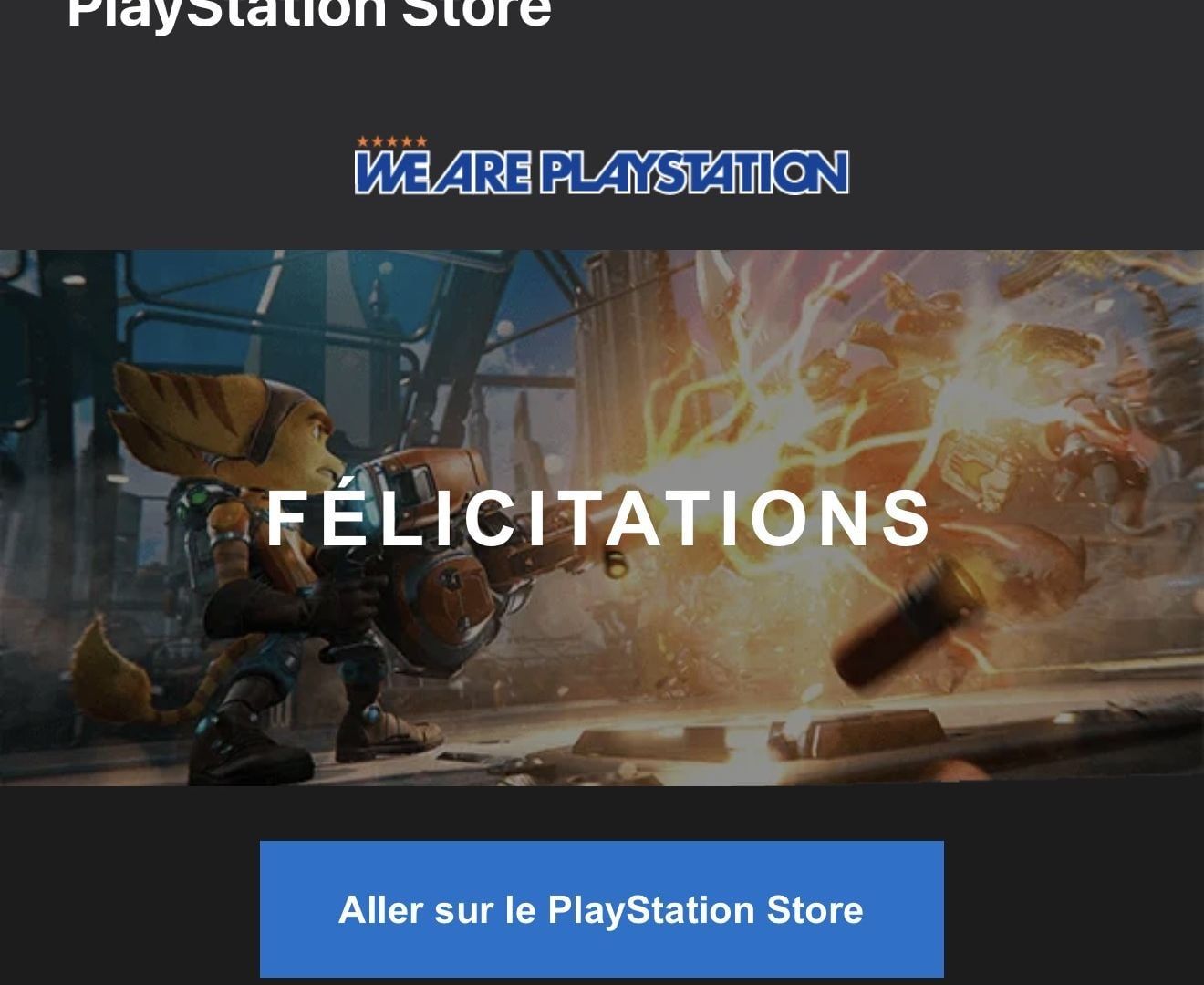Click the PLAYSTATION word in the logo

click(x=694, y=172)
